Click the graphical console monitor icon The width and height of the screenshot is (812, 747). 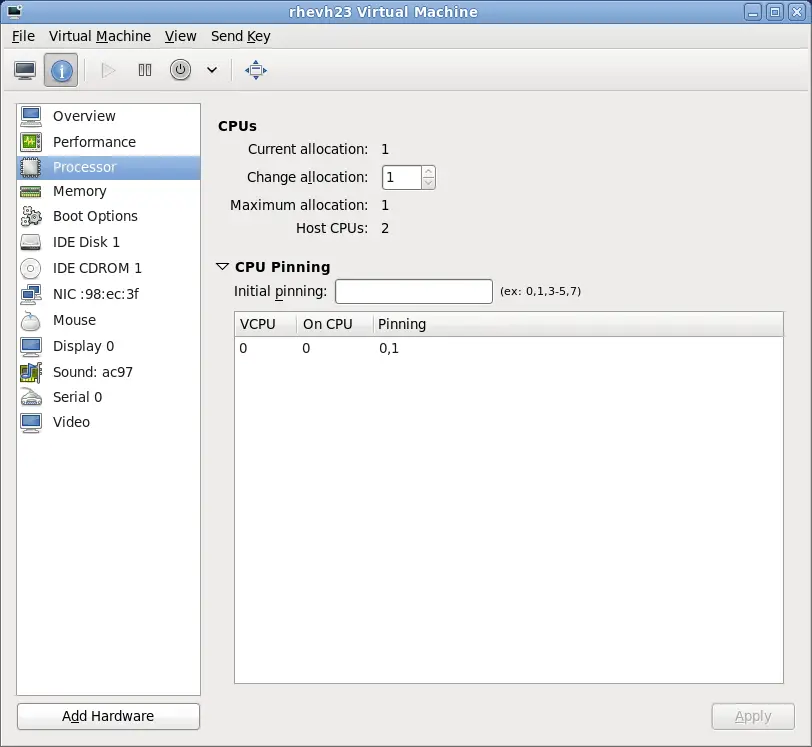[25, 70]
